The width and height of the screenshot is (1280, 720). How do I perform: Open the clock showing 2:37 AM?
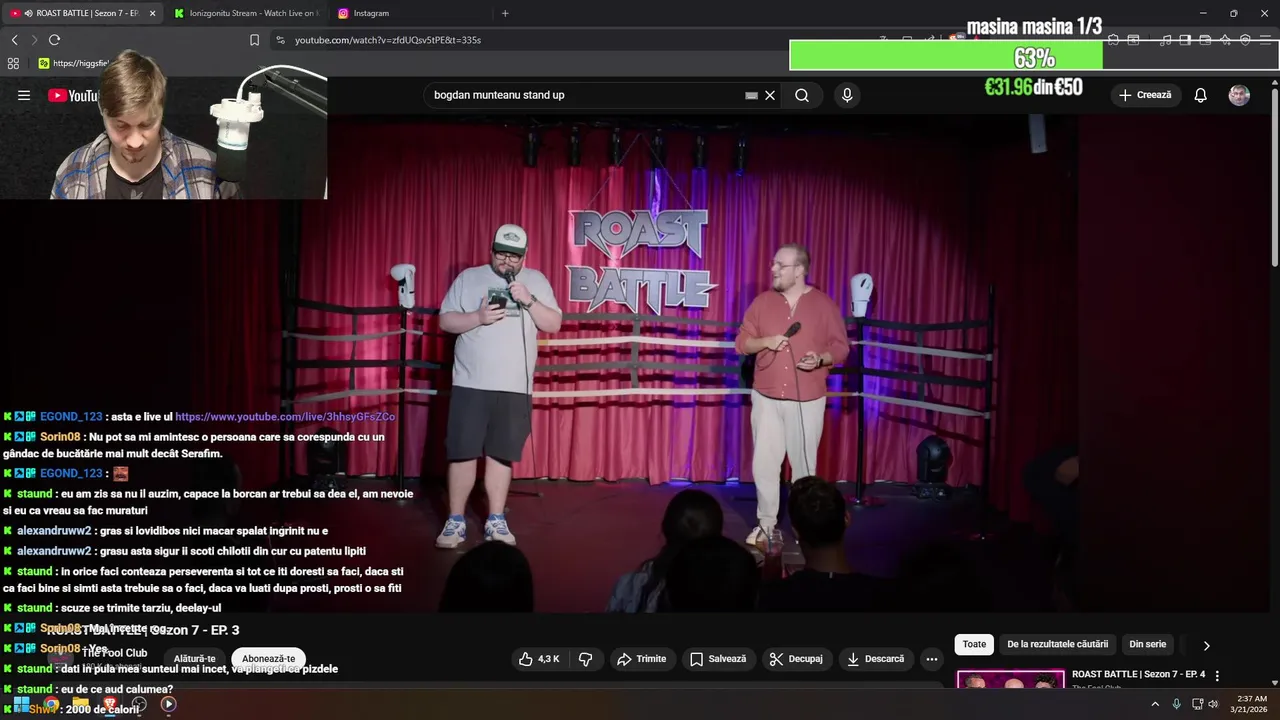[x=1250, y=704]
